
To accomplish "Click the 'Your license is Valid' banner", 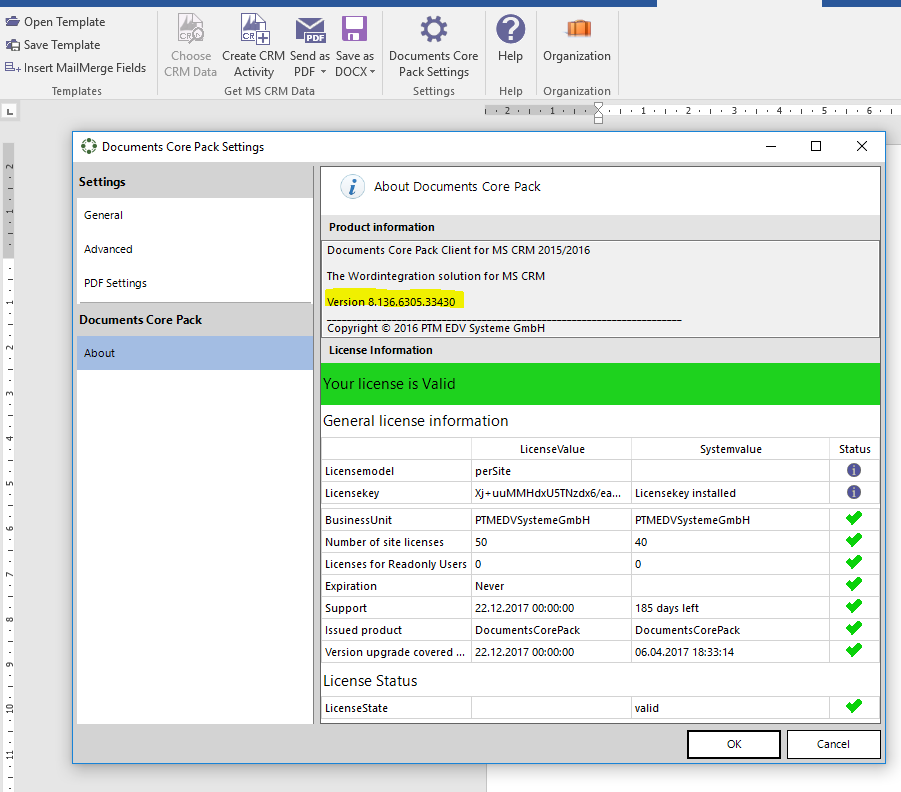I will [x=600, y=384].
